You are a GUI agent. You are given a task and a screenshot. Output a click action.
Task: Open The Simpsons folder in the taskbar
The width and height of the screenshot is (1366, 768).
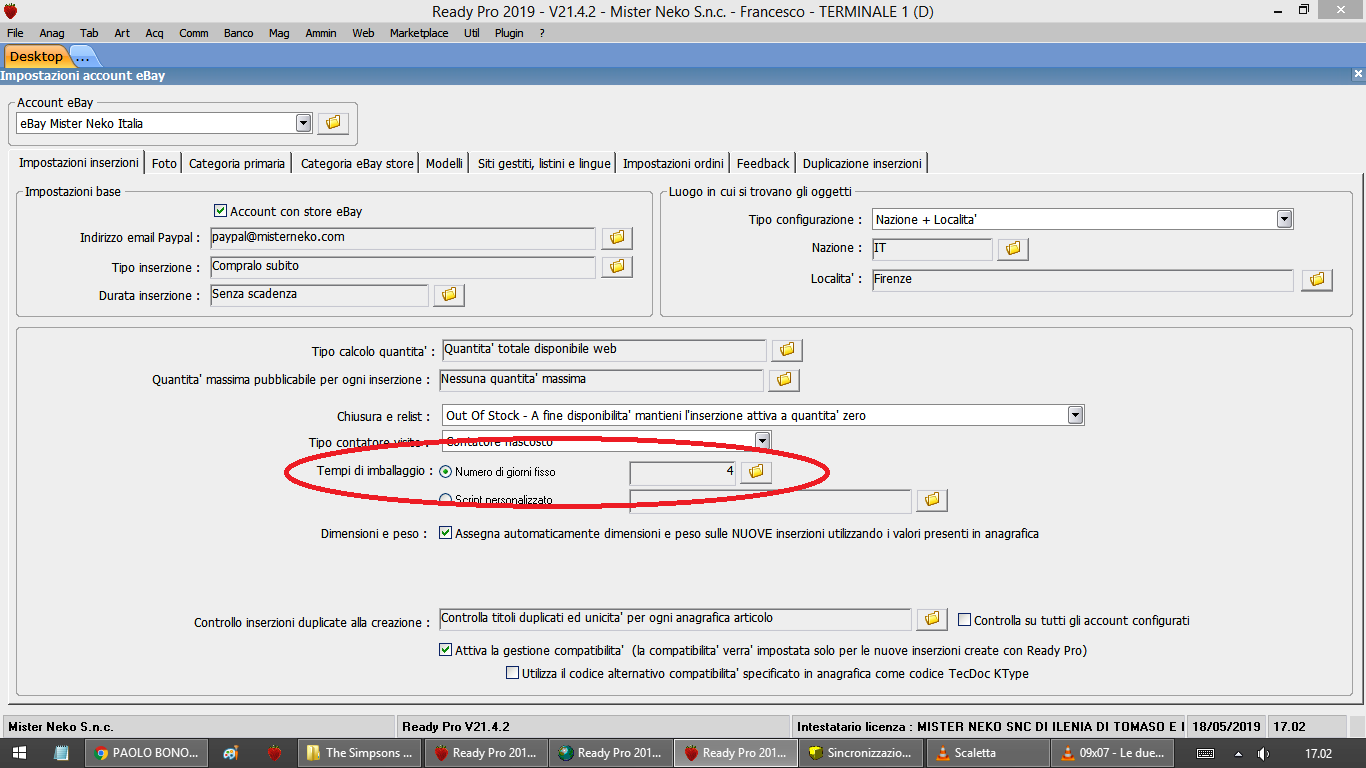point(359,753)
